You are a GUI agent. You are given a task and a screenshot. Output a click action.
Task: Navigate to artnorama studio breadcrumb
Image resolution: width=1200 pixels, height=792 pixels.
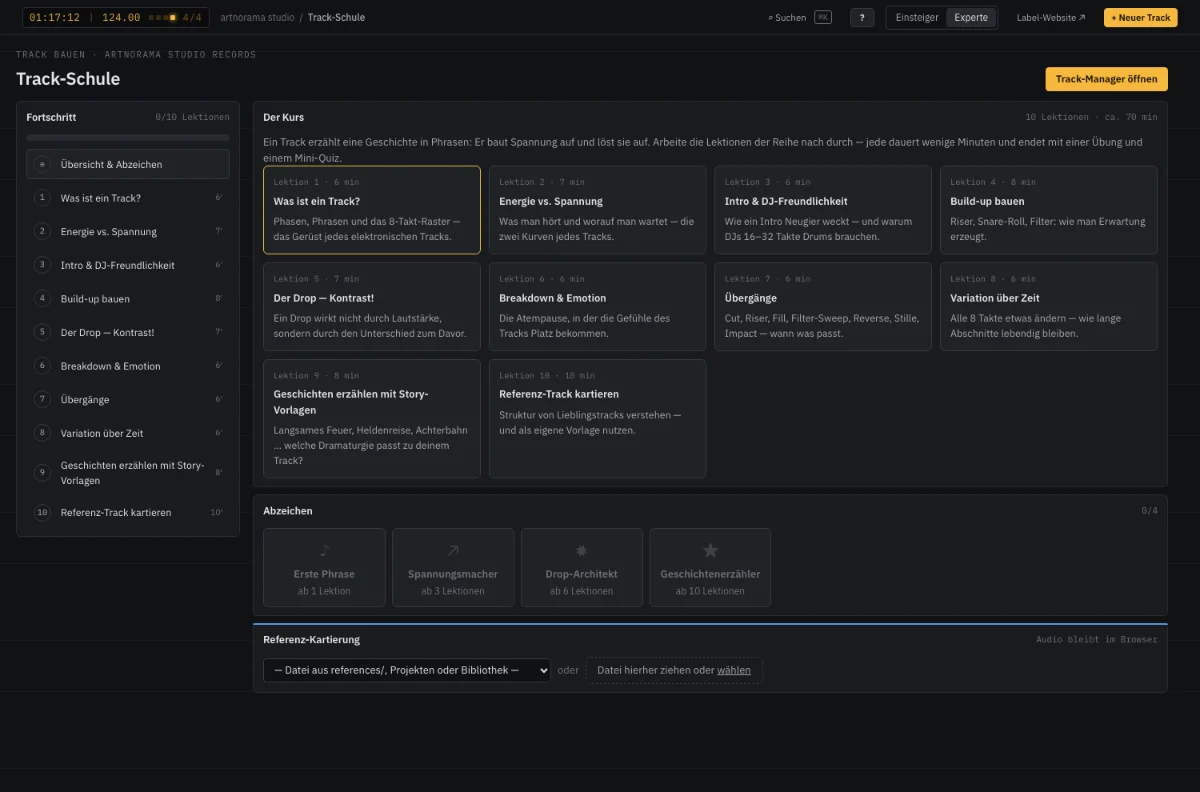coord(257,17)
